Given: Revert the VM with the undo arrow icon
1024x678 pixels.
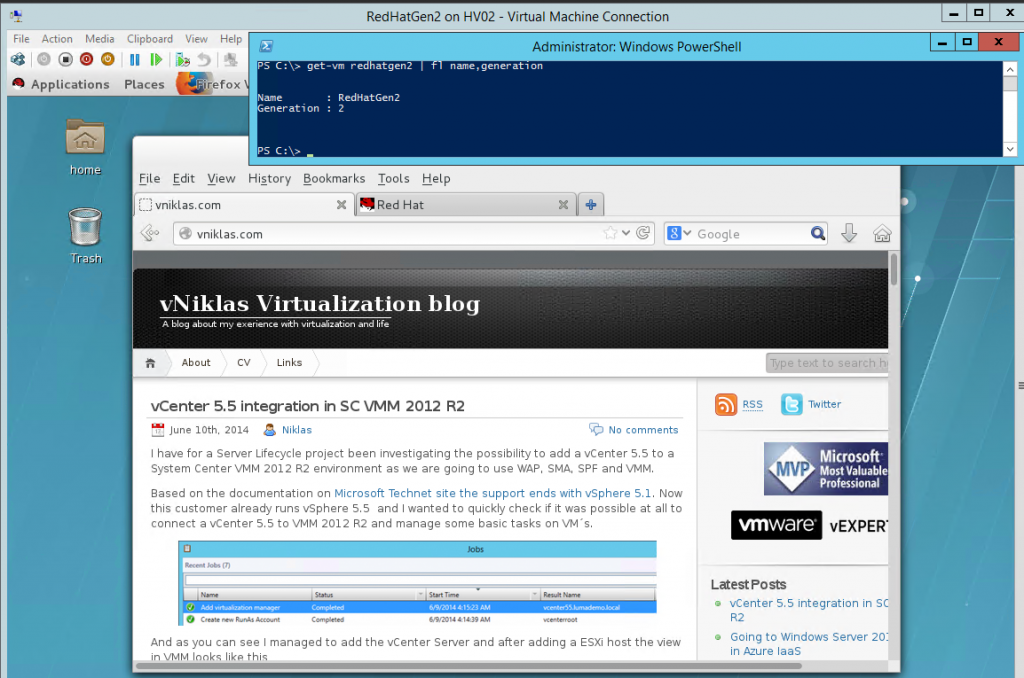Looking at the screenshot, I should pos(204,59).
